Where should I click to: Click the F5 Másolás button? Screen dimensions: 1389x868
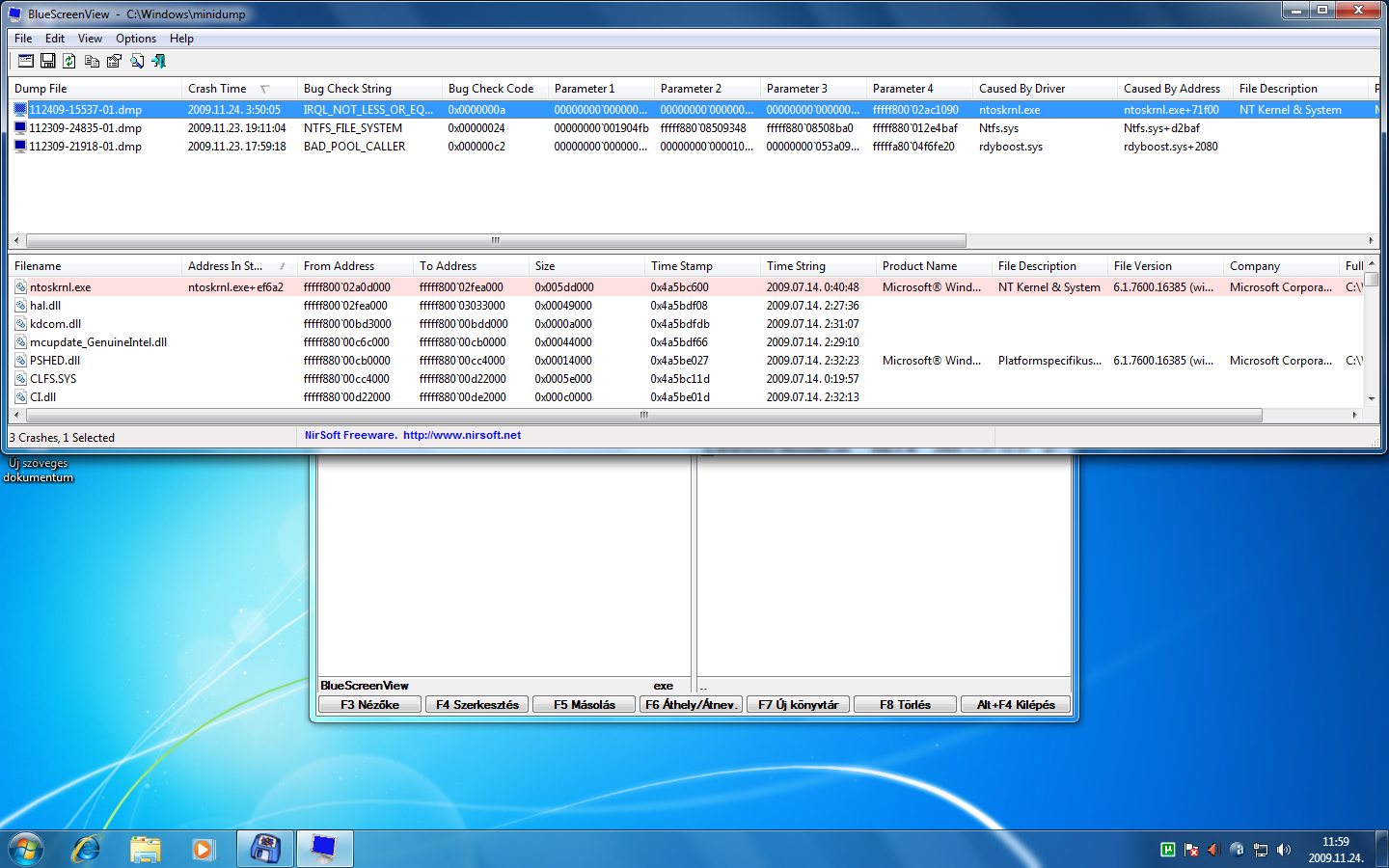point(585,705)
